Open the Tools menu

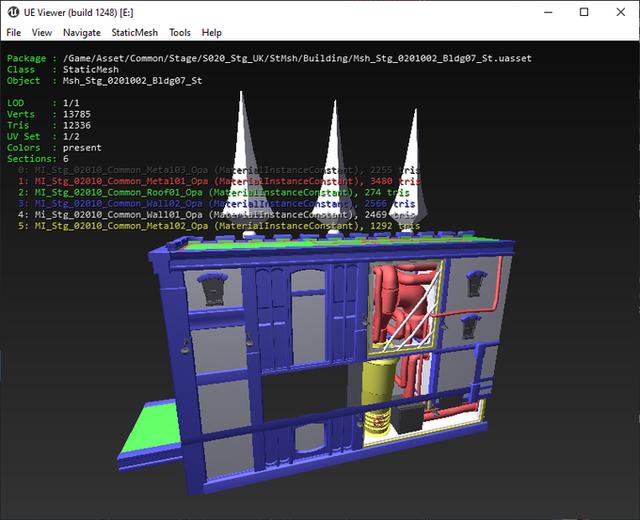[180, 33]
